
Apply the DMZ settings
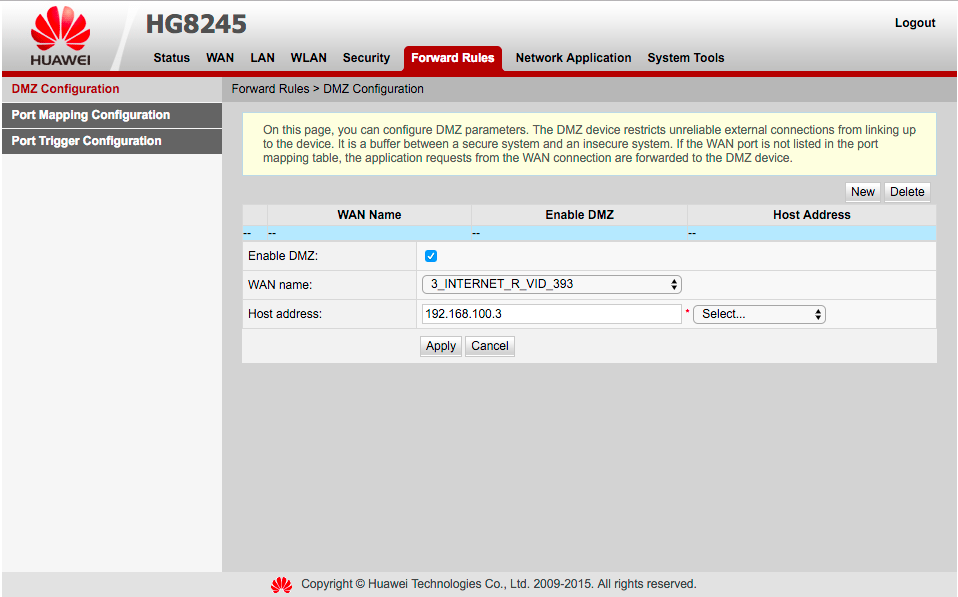[x=441, y=346]
